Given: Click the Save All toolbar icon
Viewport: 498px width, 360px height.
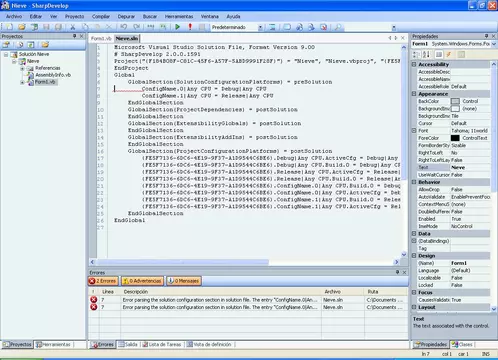Looking at the screenshot, I should [58, 27].
